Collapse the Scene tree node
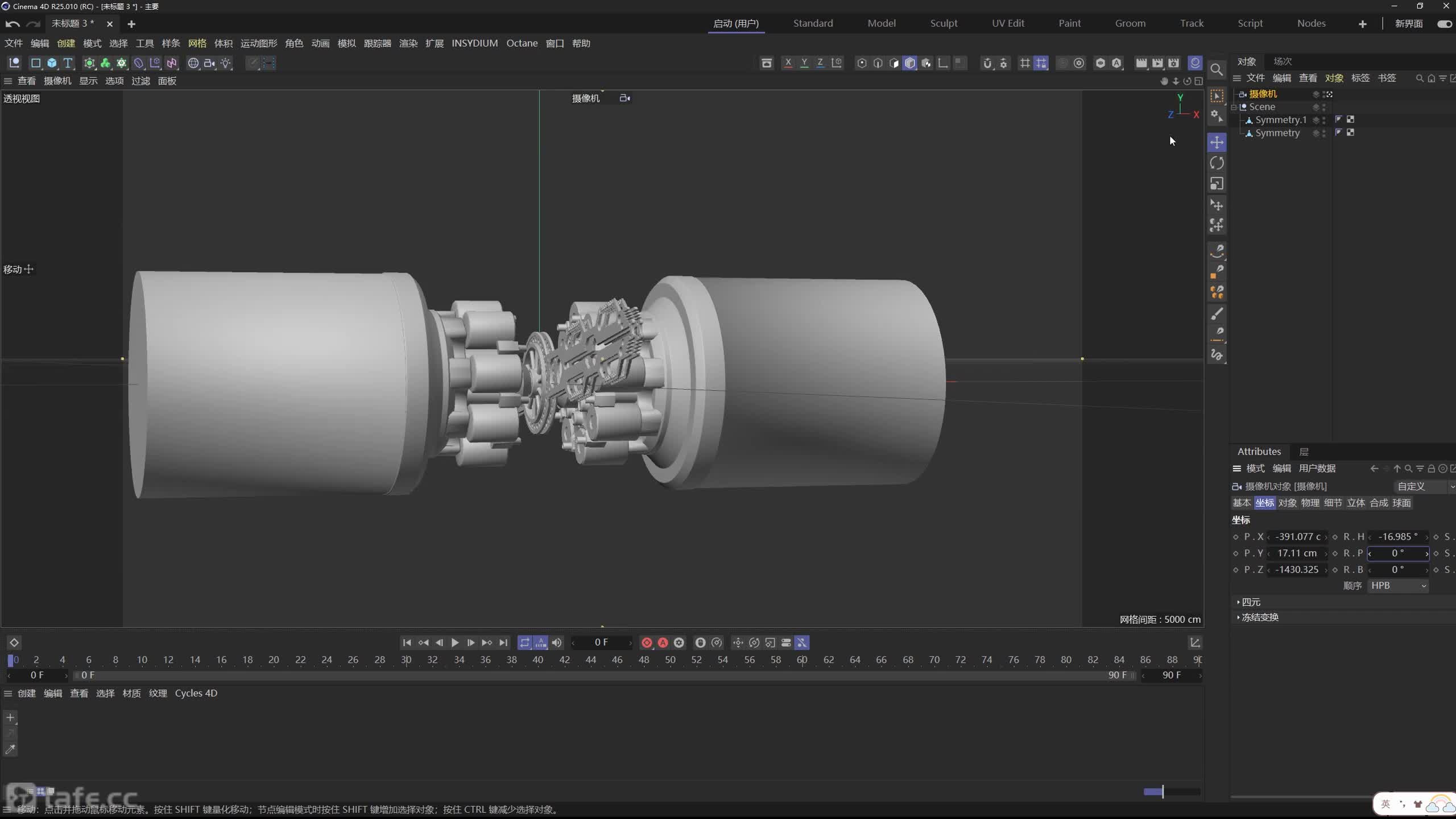Viewport: 1456px width, 819px height. 1234,107
